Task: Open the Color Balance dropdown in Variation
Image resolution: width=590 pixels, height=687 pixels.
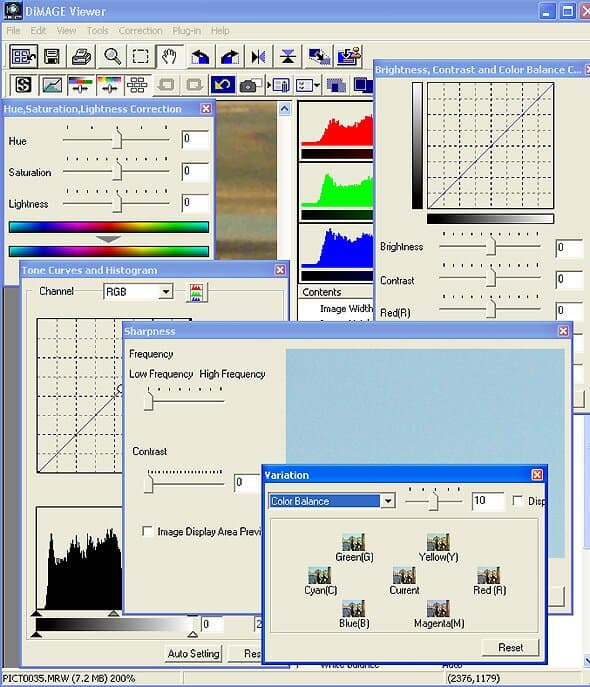Action: click(x=388, y=501)
